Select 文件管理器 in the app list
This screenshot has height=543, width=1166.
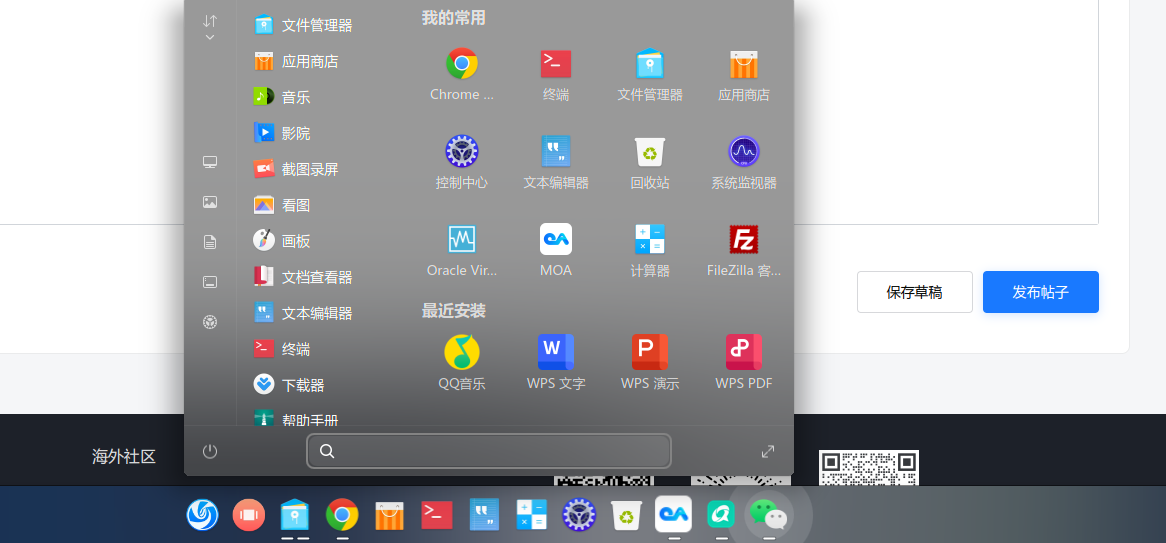[x=303, y=25]
